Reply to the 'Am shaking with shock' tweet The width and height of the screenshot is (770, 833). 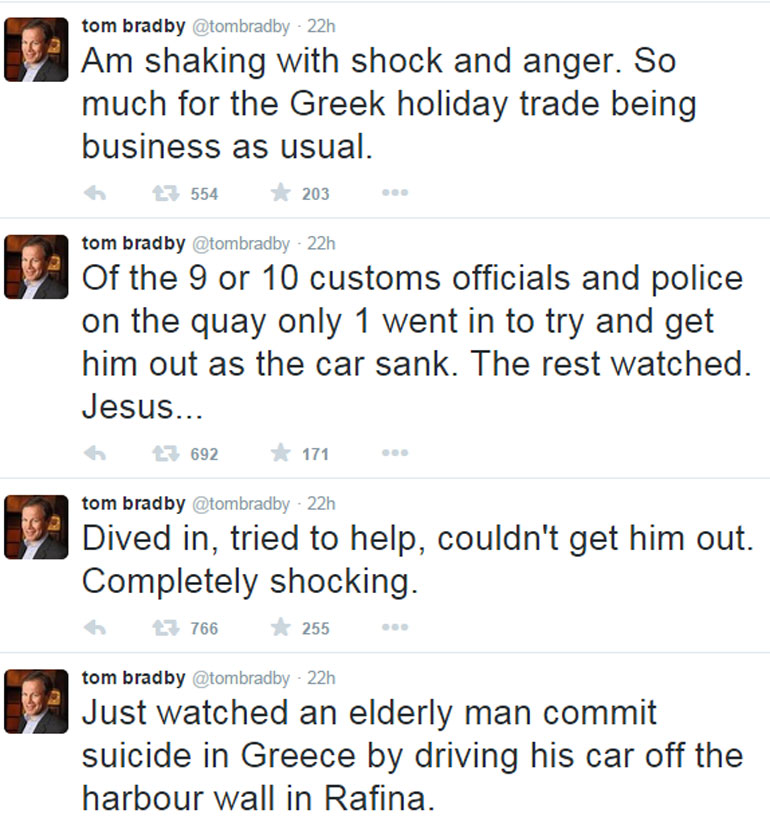(x=95, y=194)
